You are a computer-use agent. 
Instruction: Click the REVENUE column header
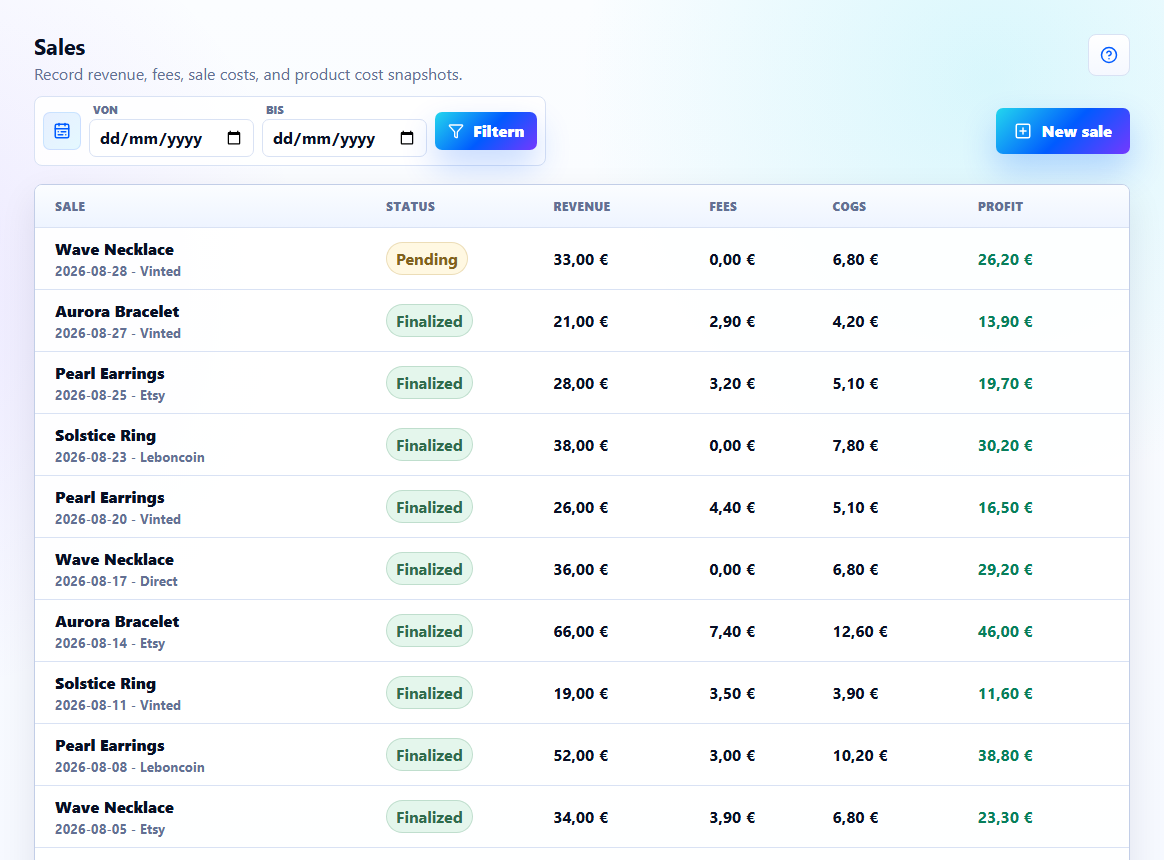(x=582, y=206)
